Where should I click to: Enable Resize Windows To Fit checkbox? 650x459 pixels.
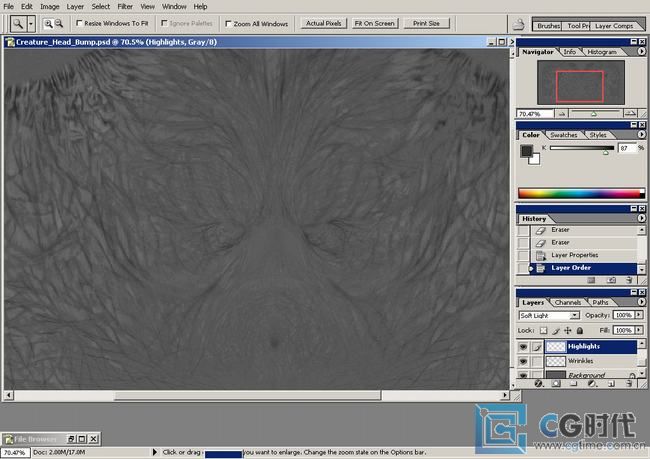coord(79,23)
